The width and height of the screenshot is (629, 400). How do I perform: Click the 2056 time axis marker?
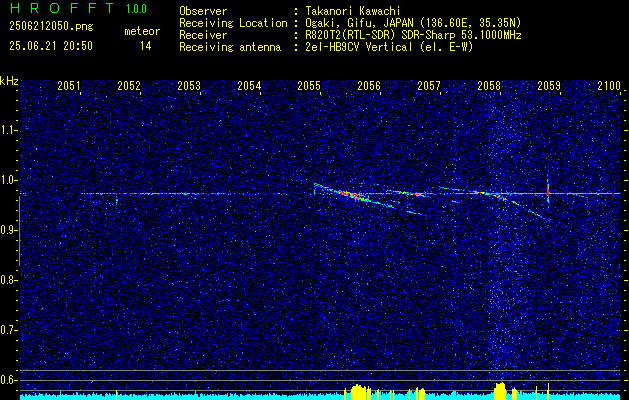369,85
